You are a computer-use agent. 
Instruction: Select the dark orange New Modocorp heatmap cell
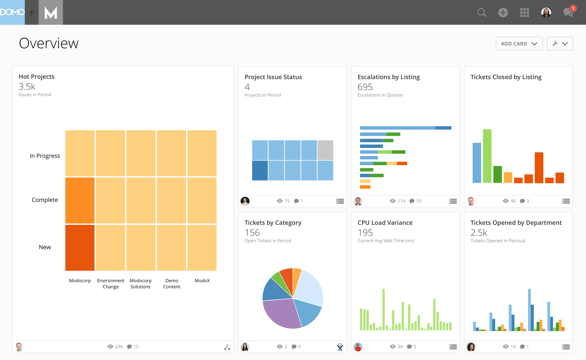pyautogui.click(x=80, y=248)
